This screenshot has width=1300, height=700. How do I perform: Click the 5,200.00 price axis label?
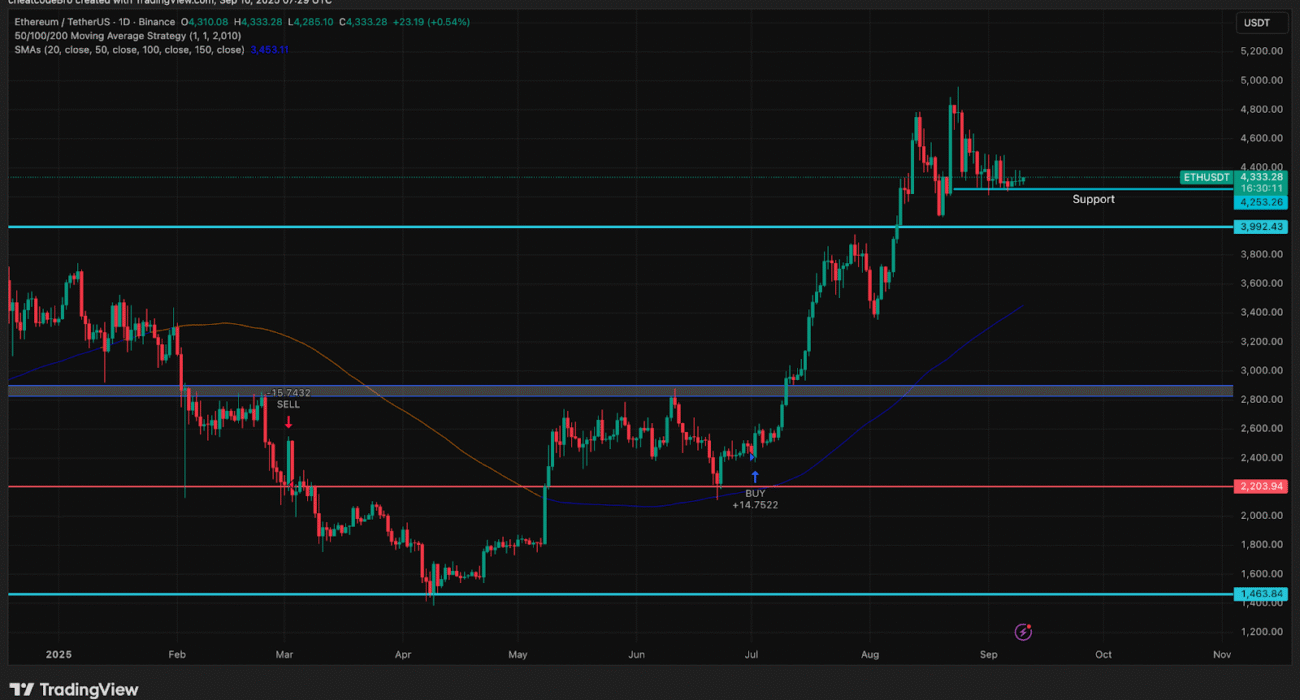point(1263,51)
